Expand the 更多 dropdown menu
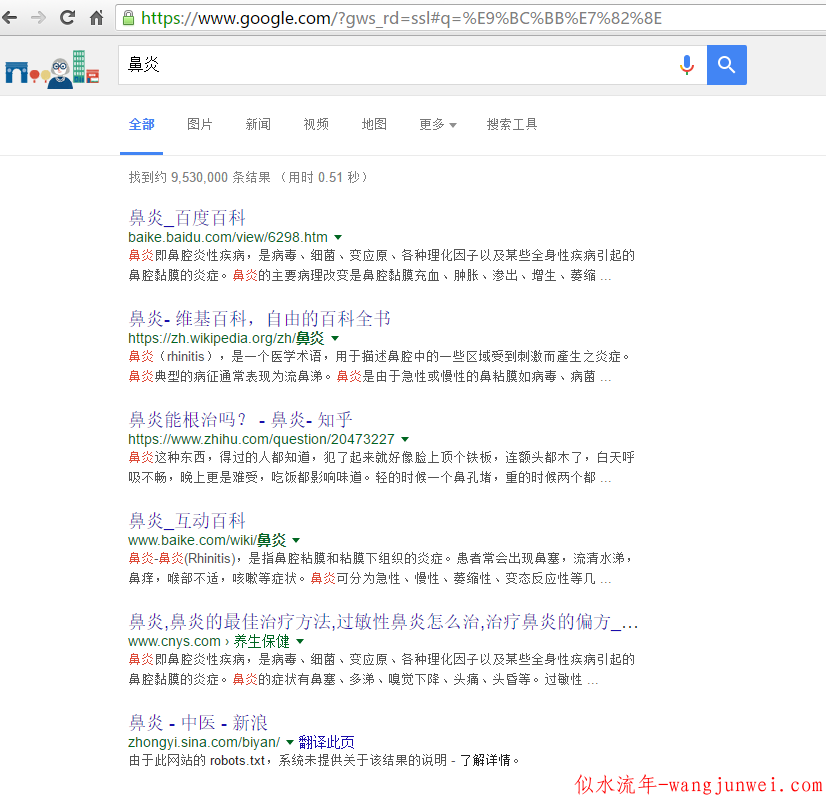Image resolution: width=826 pixels, height=795 pixels. 437,124
